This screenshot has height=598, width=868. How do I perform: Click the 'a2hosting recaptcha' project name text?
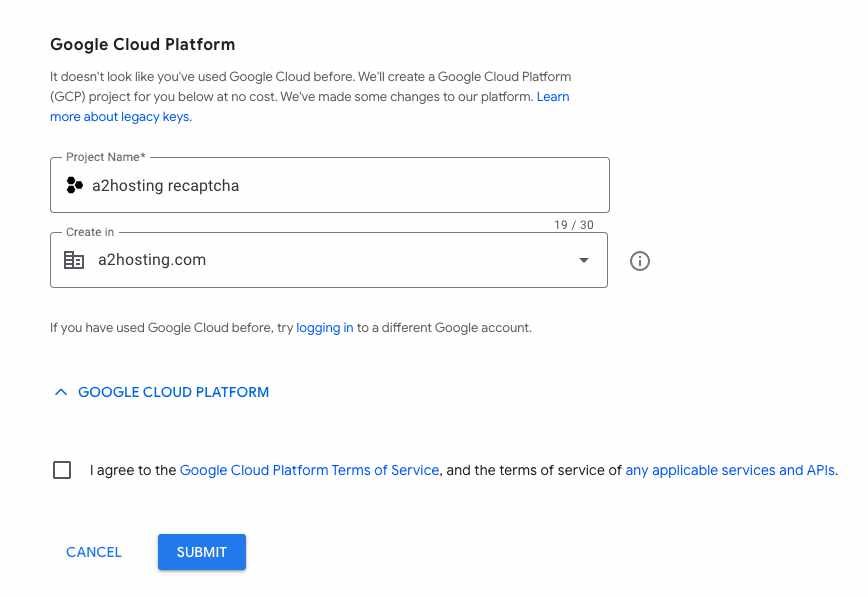coord(165,185)
